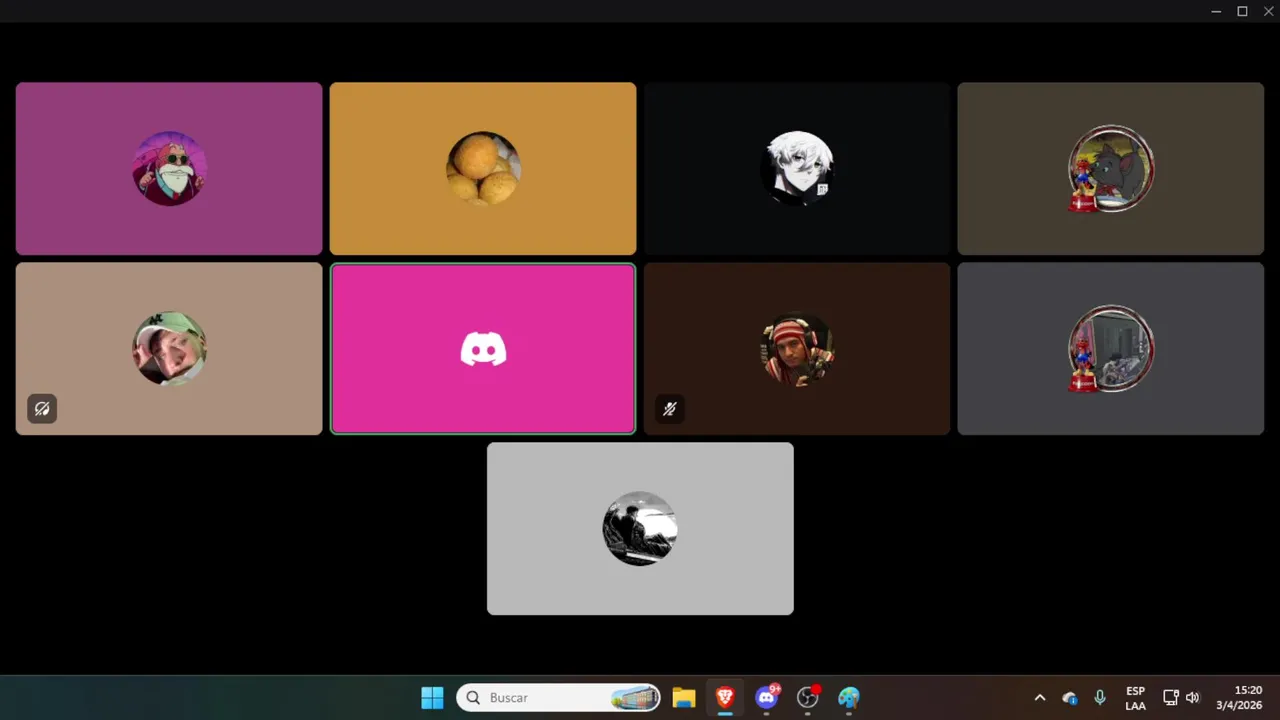The height and width of the screenshot is (720, 1280).
Task: Focus the white-haired anime avatar tile
Action: pyautogui.click(x=797, y=168)
